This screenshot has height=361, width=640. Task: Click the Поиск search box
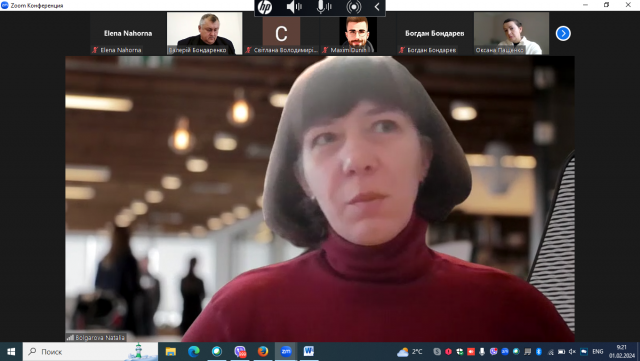(90, 352)
